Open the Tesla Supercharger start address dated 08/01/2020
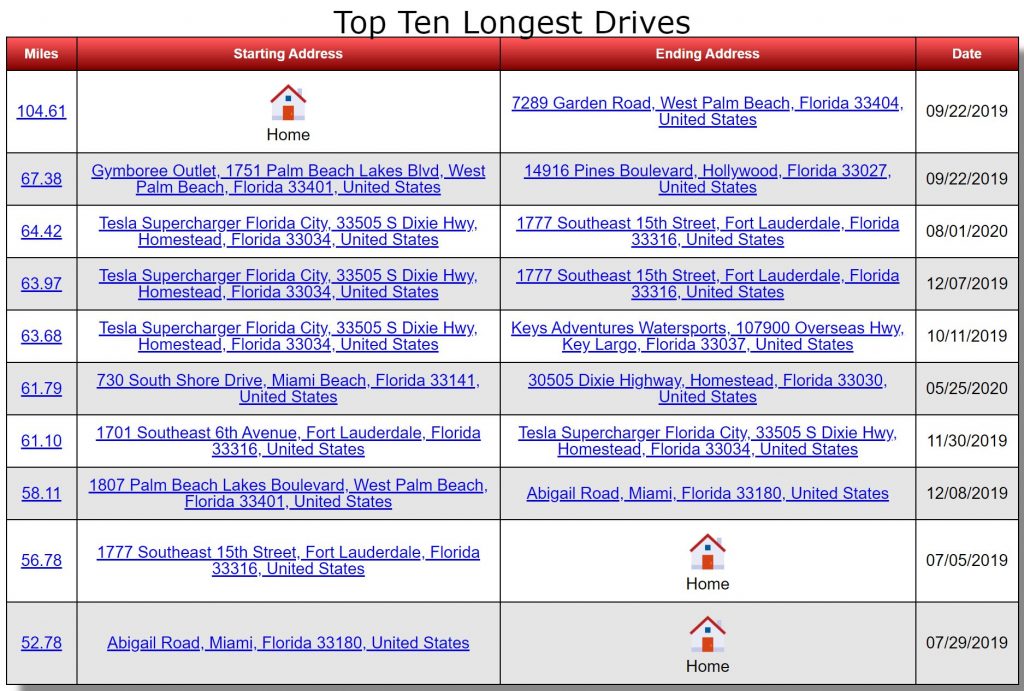Viewport: 1024px width, 691px height. pos(288,231)
